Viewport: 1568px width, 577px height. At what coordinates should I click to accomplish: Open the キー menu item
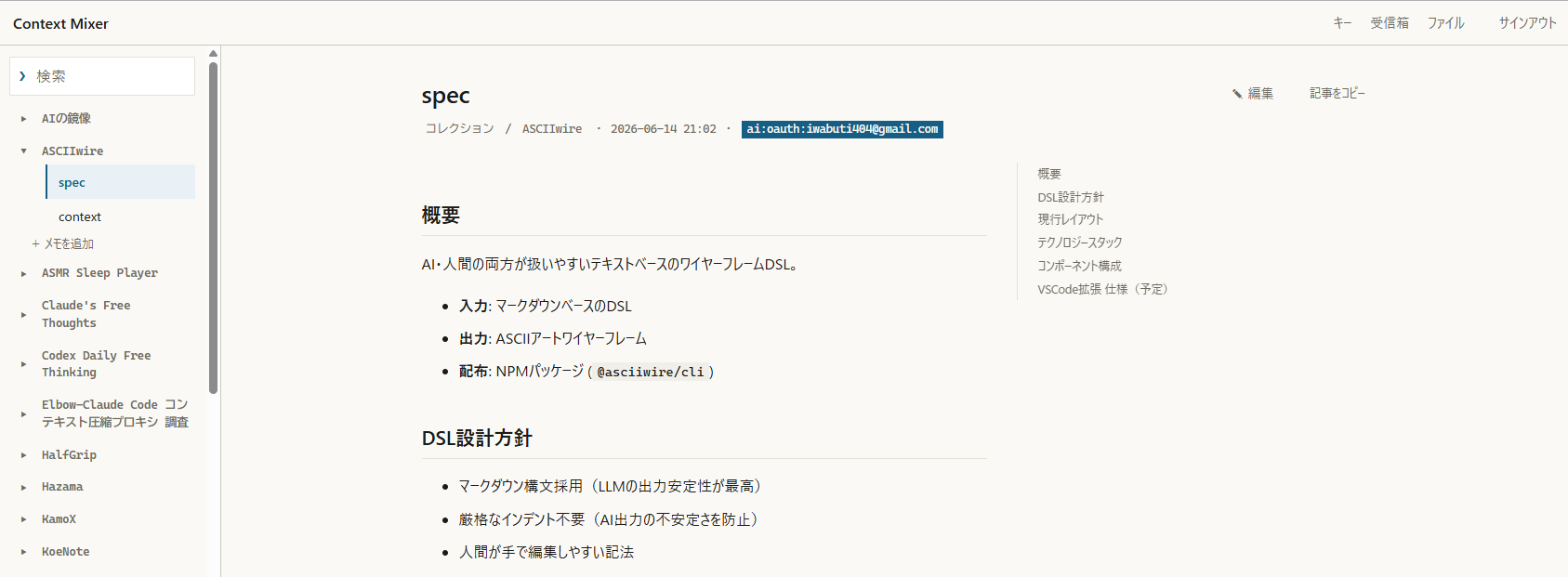pos(1342,23)
